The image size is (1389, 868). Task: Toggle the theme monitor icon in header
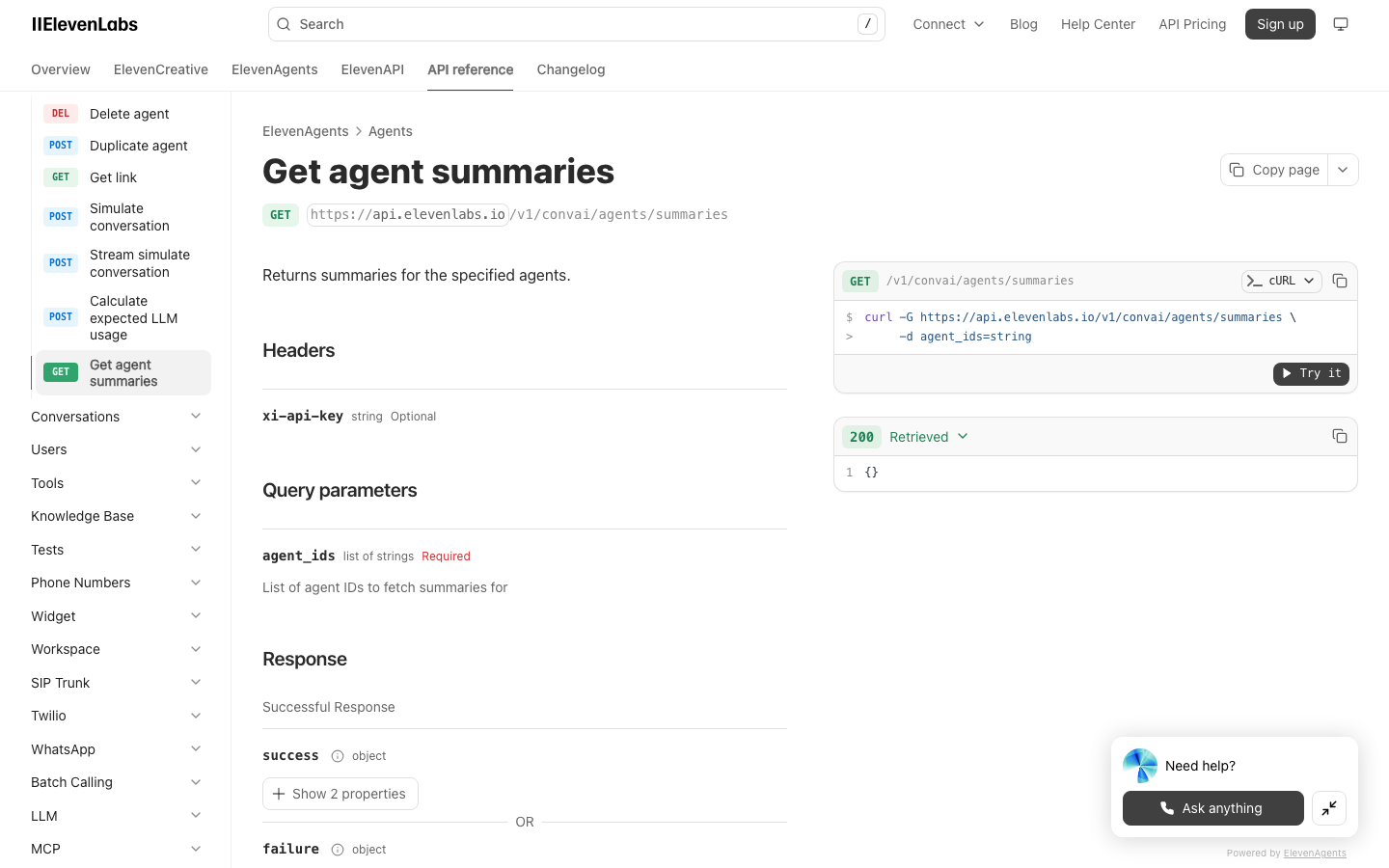point(1341,24)
